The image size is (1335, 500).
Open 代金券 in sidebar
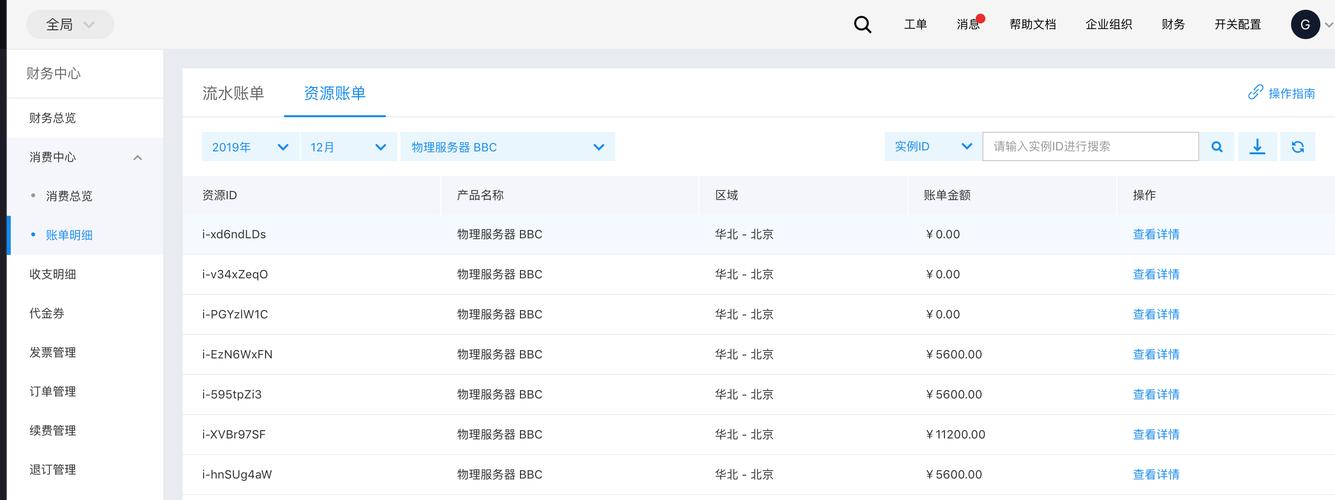pos(47,313)
